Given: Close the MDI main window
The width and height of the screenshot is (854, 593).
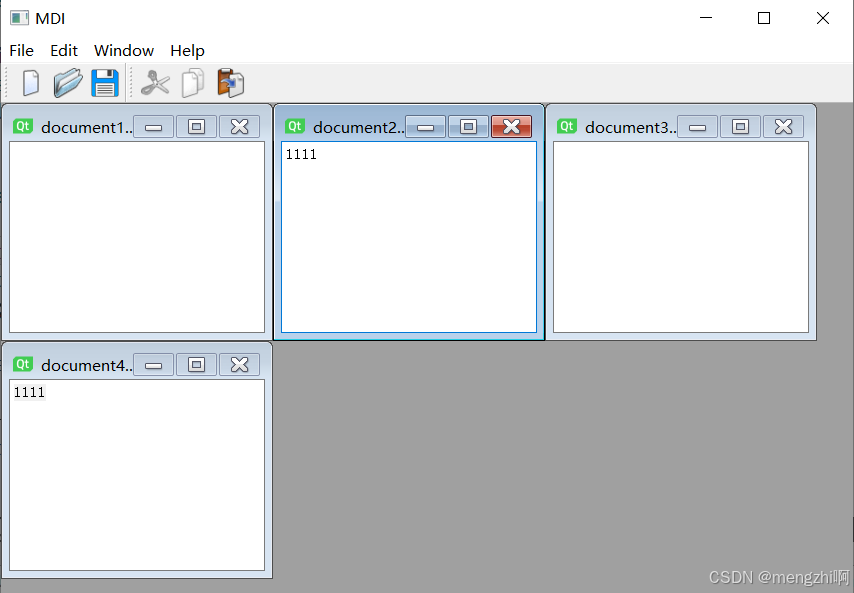Looking at the screenshot, I should click(x=823, y=18).
